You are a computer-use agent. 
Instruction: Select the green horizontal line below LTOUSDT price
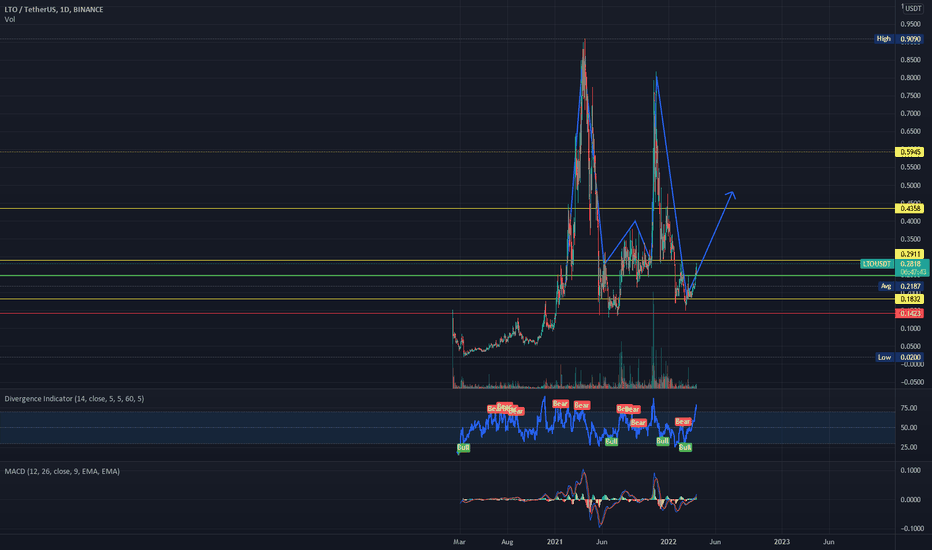pyautogui.click(x=447, y=275)
